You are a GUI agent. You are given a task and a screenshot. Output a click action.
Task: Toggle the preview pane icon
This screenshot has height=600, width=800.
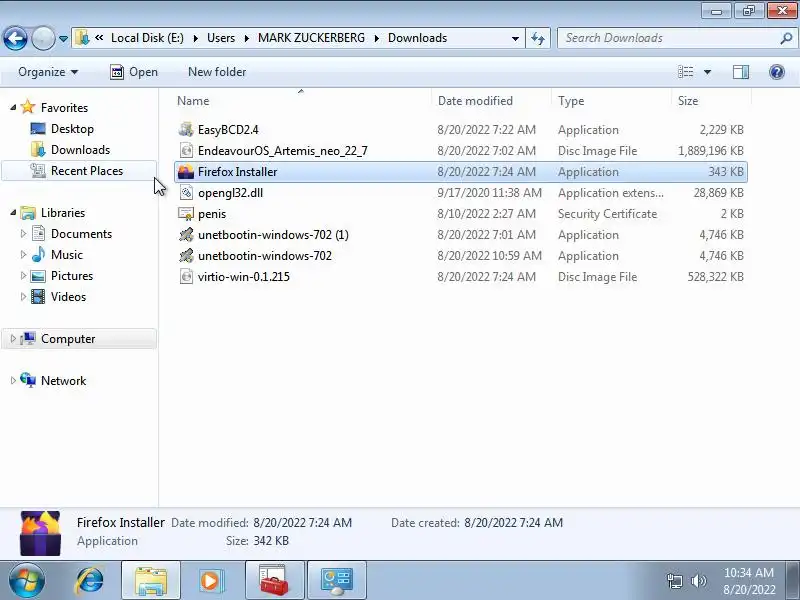[741, 72]
